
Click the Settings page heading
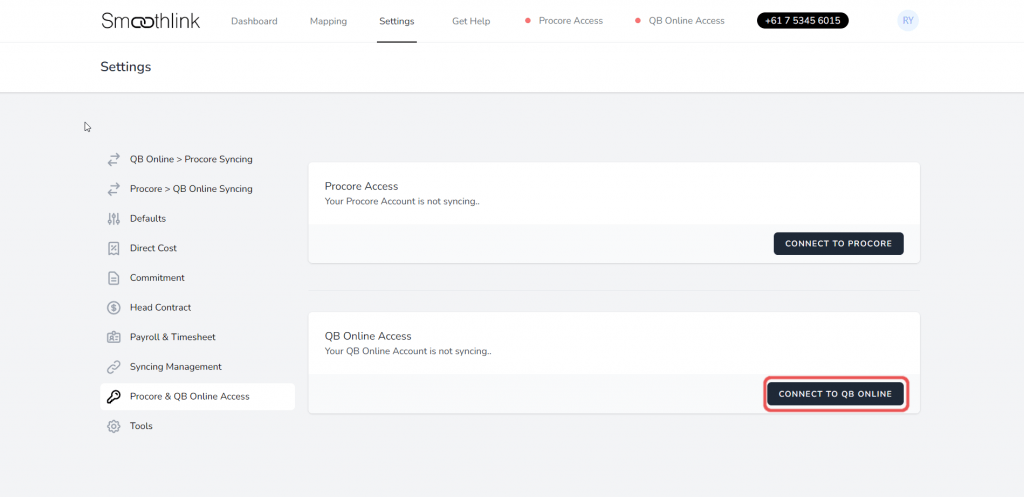125,67
